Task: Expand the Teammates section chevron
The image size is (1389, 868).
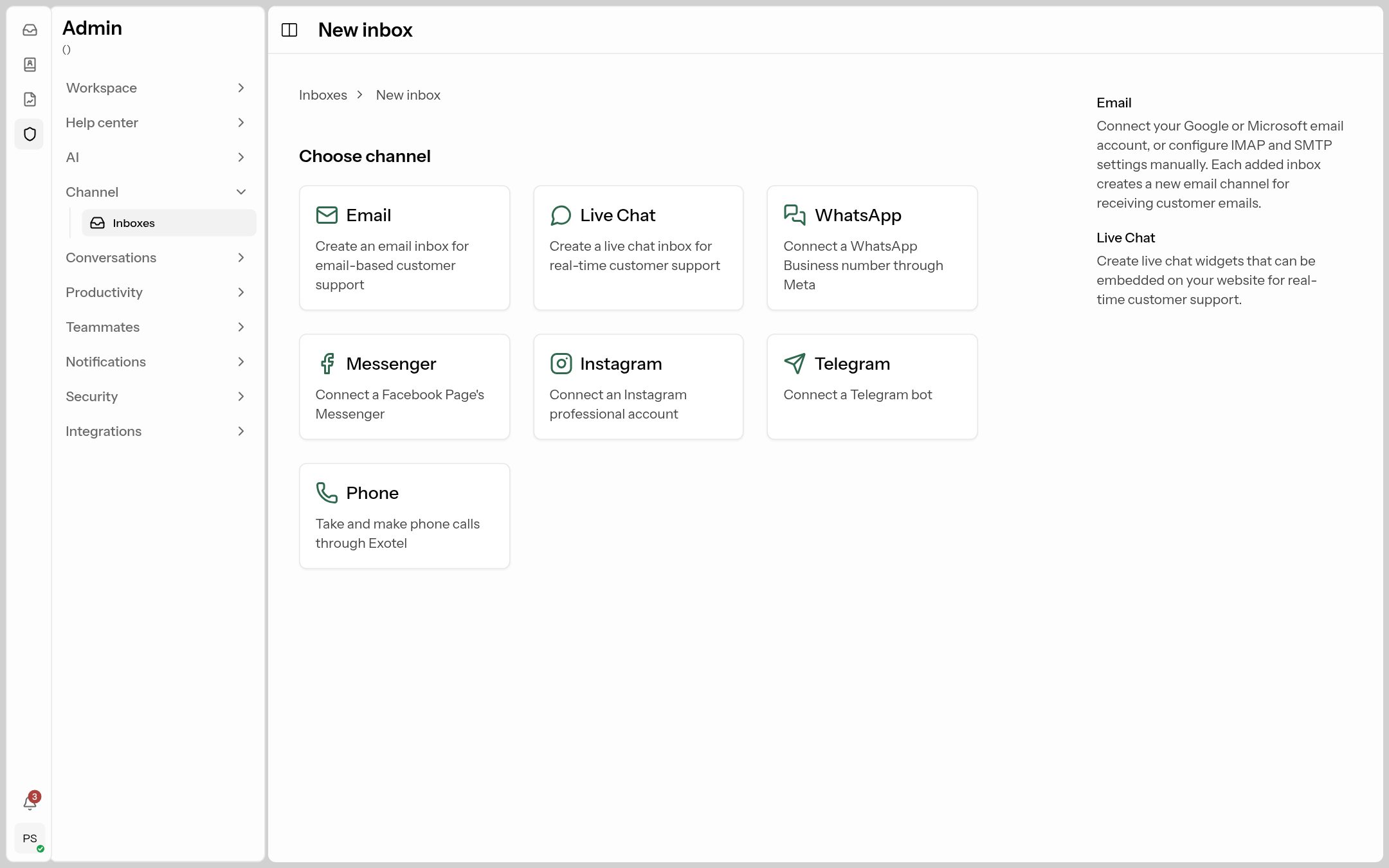Action: click(x=241, y=327)
